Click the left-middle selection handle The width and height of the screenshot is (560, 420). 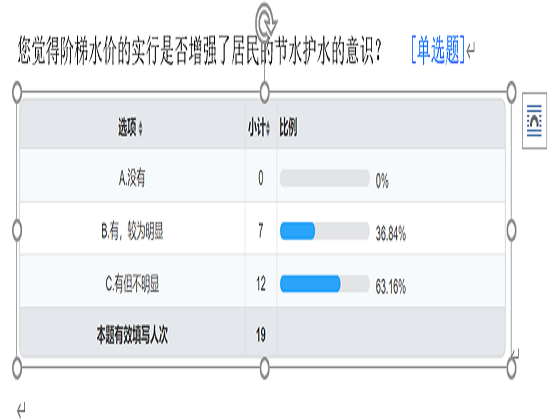coord(17,230)
